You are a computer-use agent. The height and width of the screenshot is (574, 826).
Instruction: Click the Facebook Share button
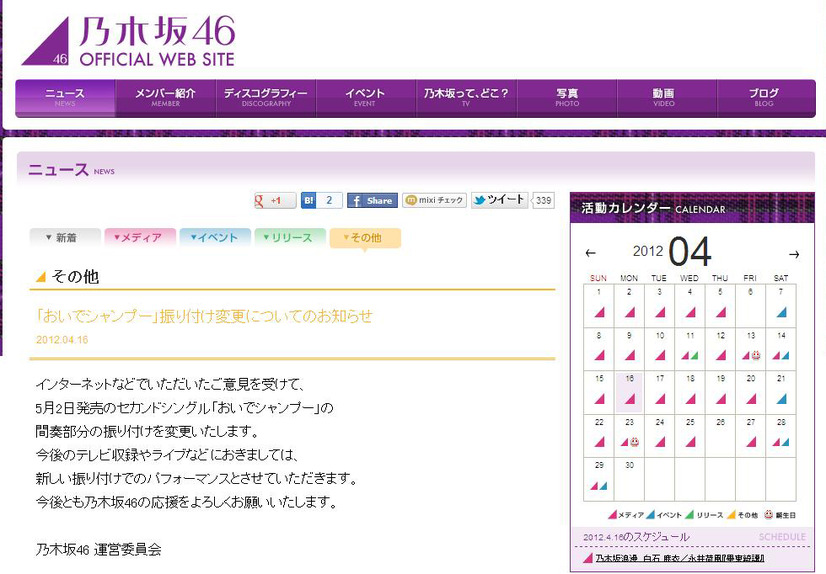pos(372,201)
